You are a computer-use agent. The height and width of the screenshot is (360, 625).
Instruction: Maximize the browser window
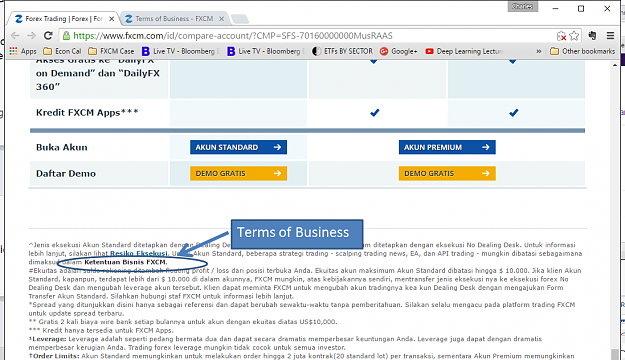pos(581,8)
